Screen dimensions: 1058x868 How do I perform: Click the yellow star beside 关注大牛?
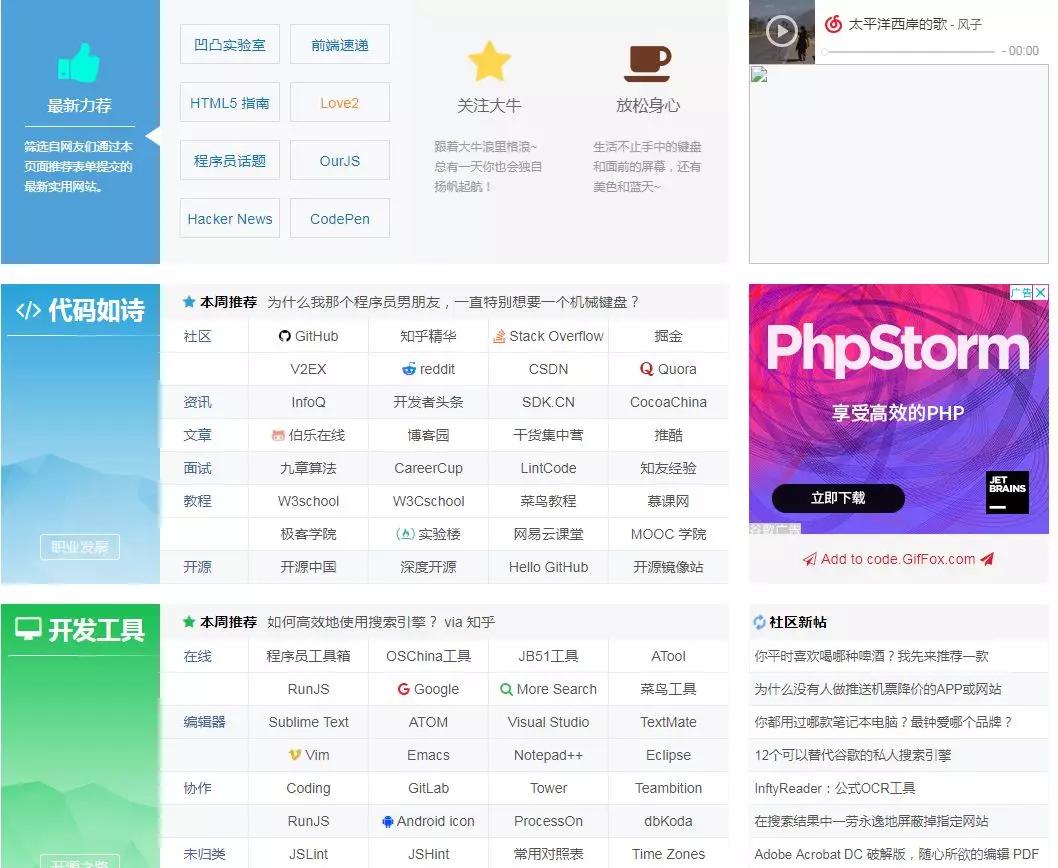[489, 60]
